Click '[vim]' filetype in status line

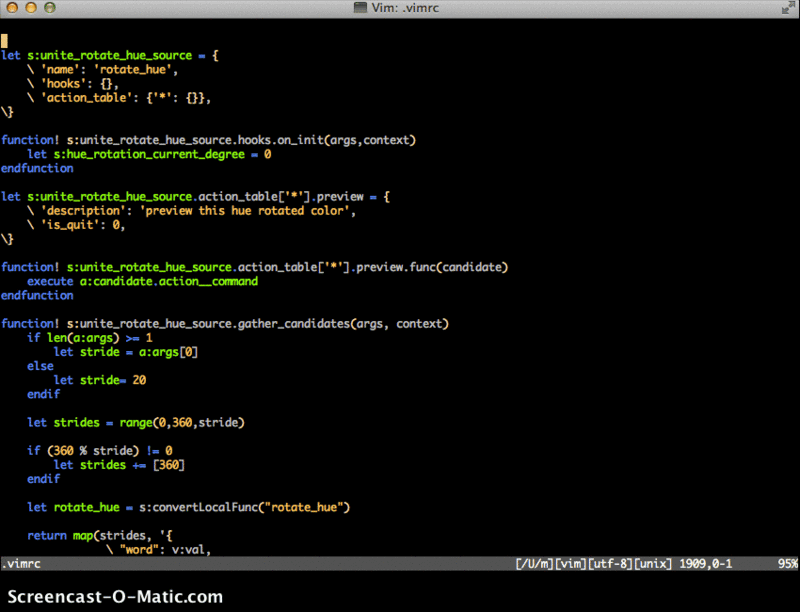pos(570,564)
